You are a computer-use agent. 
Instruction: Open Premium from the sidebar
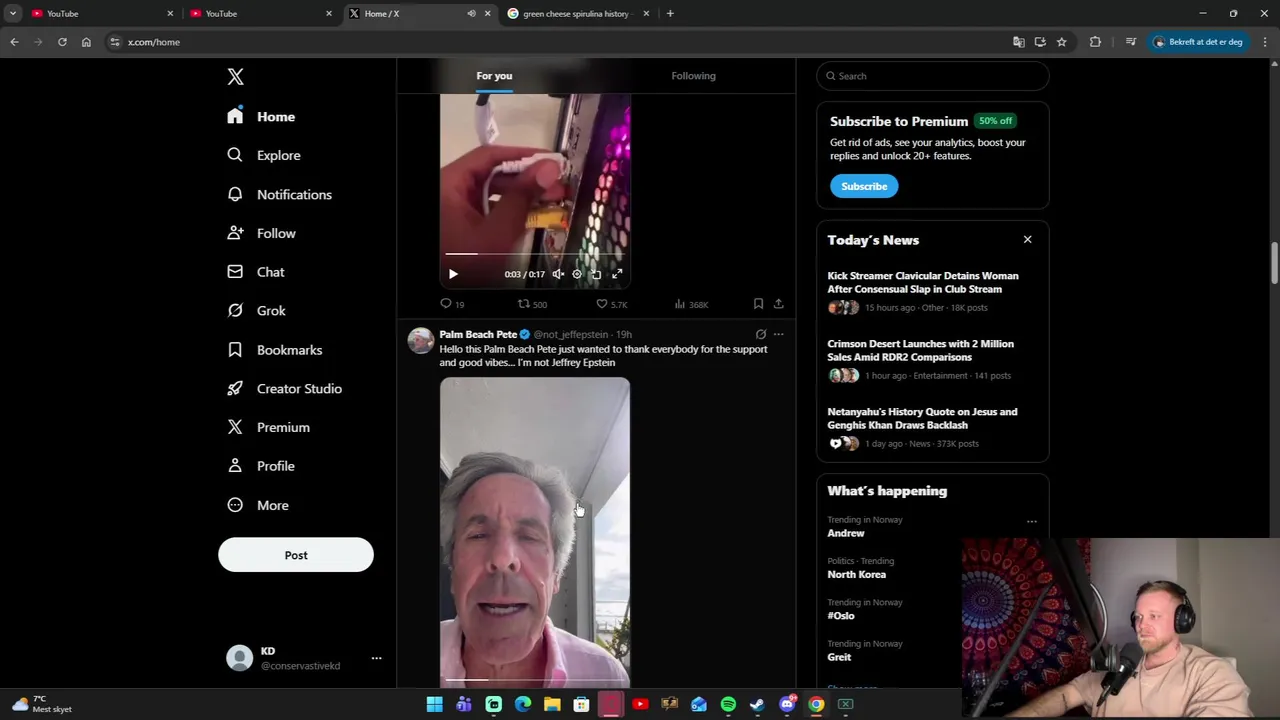[x=268, y=427]
